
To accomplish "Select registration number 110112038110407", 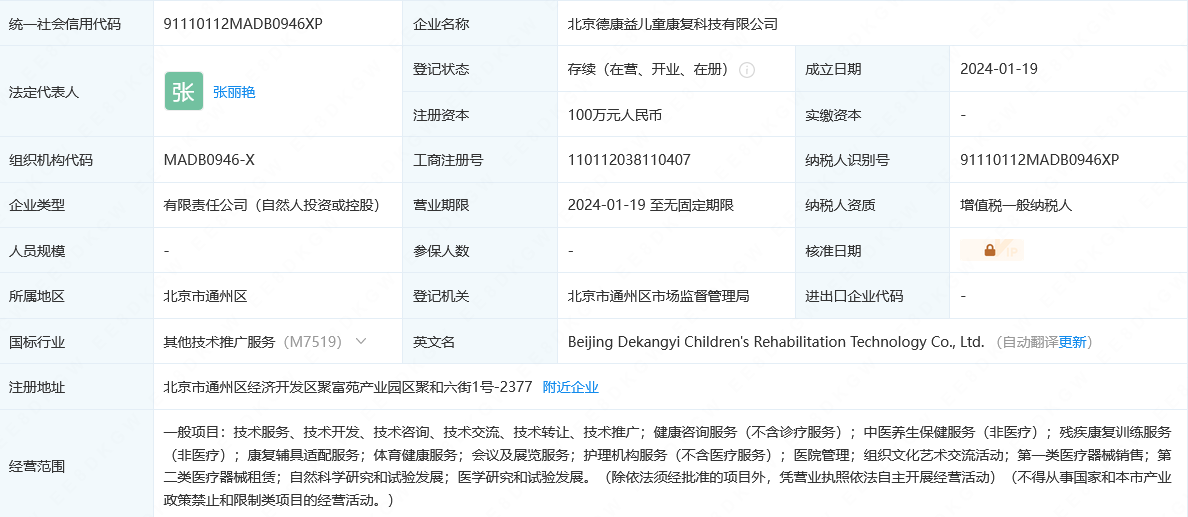I will (629, 160).
